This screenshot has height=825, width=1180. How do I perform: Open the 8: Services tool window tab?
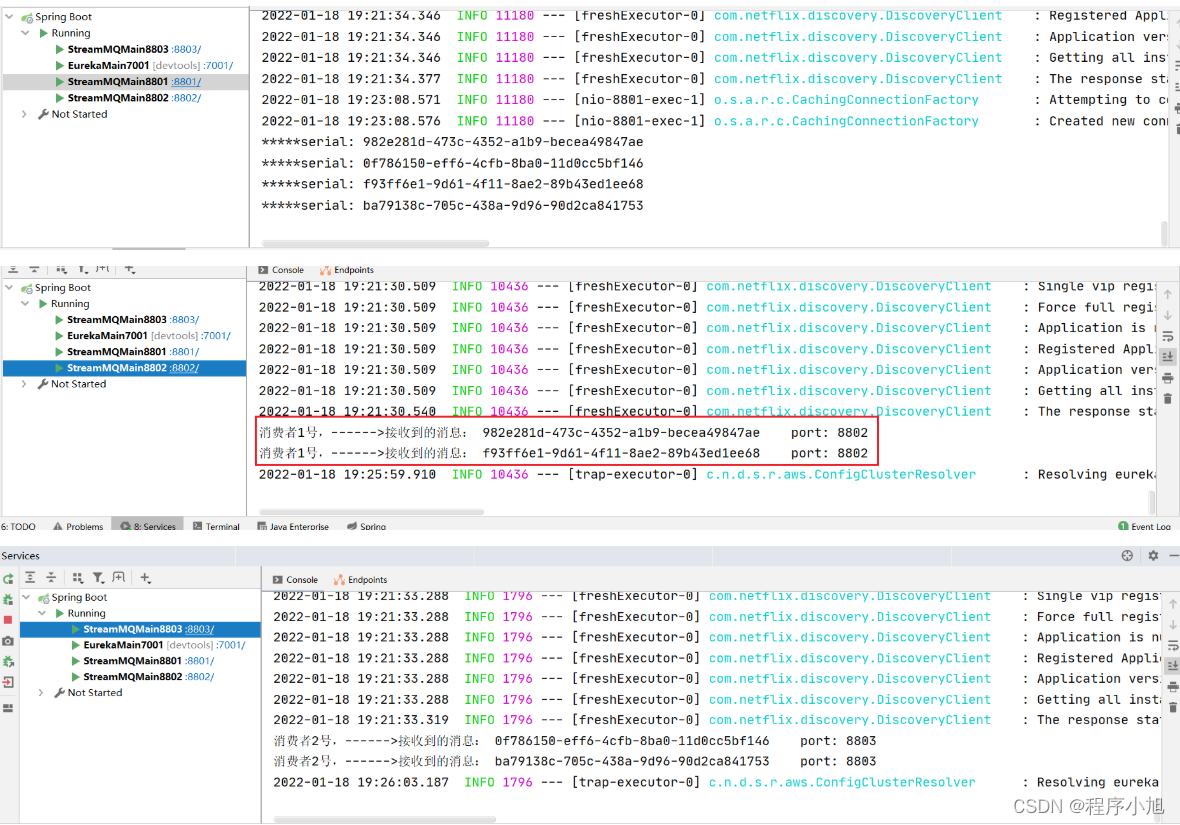pyautogui.click(x=148, y=526)
